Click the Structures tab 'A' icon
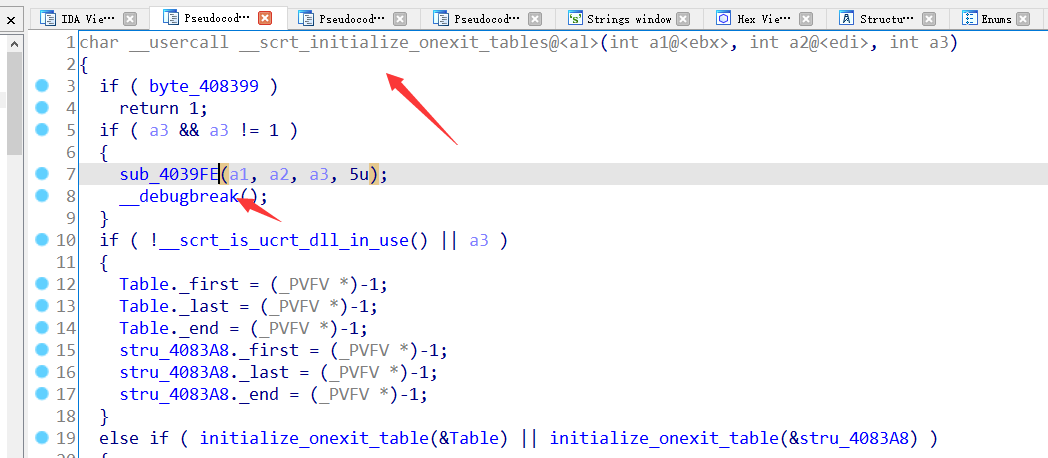1048x458 pixels. click(x=847, y=19)
